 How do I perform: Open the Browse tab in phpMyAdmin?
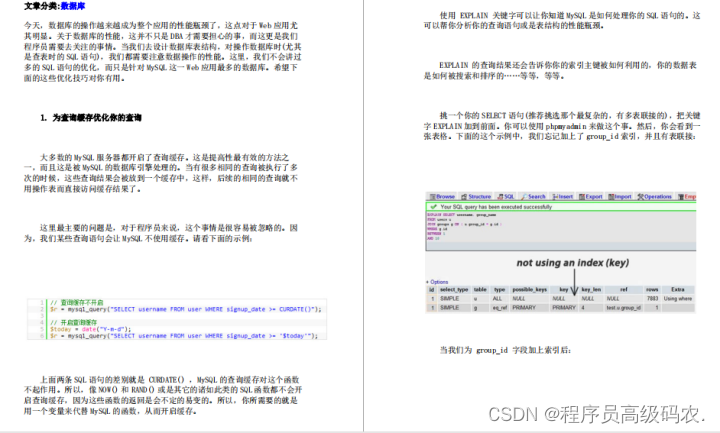pos(442,197)
